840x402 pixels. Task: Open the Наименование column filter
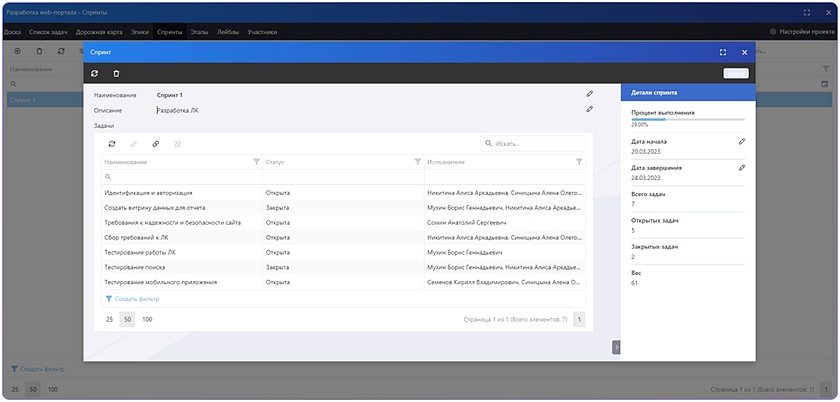[x=256, y=161]
